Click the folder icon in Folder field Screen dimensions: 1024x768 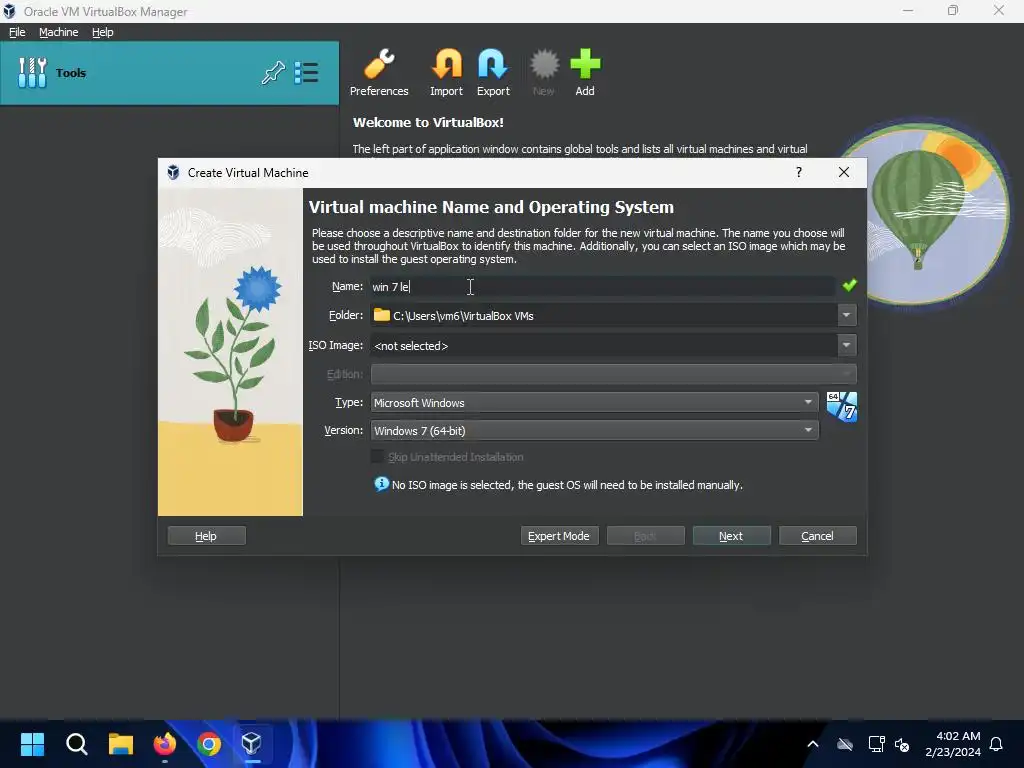pos(381,315)
